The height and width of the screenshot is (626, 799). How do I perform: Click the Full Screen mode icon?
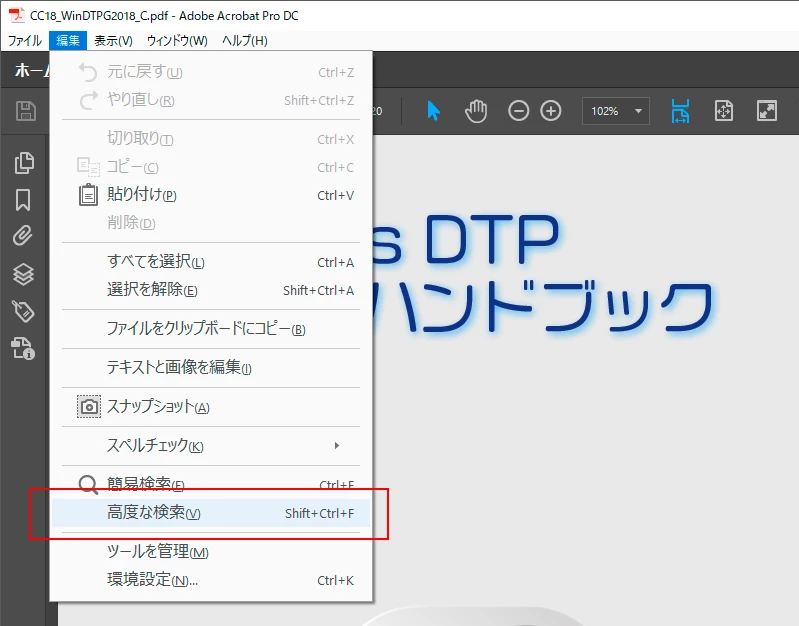point(767,111)
